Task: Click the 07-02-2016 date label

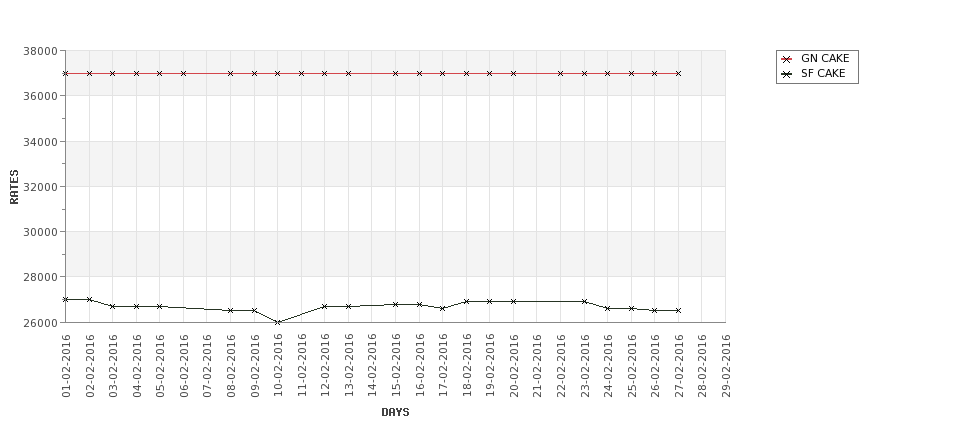Action: (x=208, y=366)
